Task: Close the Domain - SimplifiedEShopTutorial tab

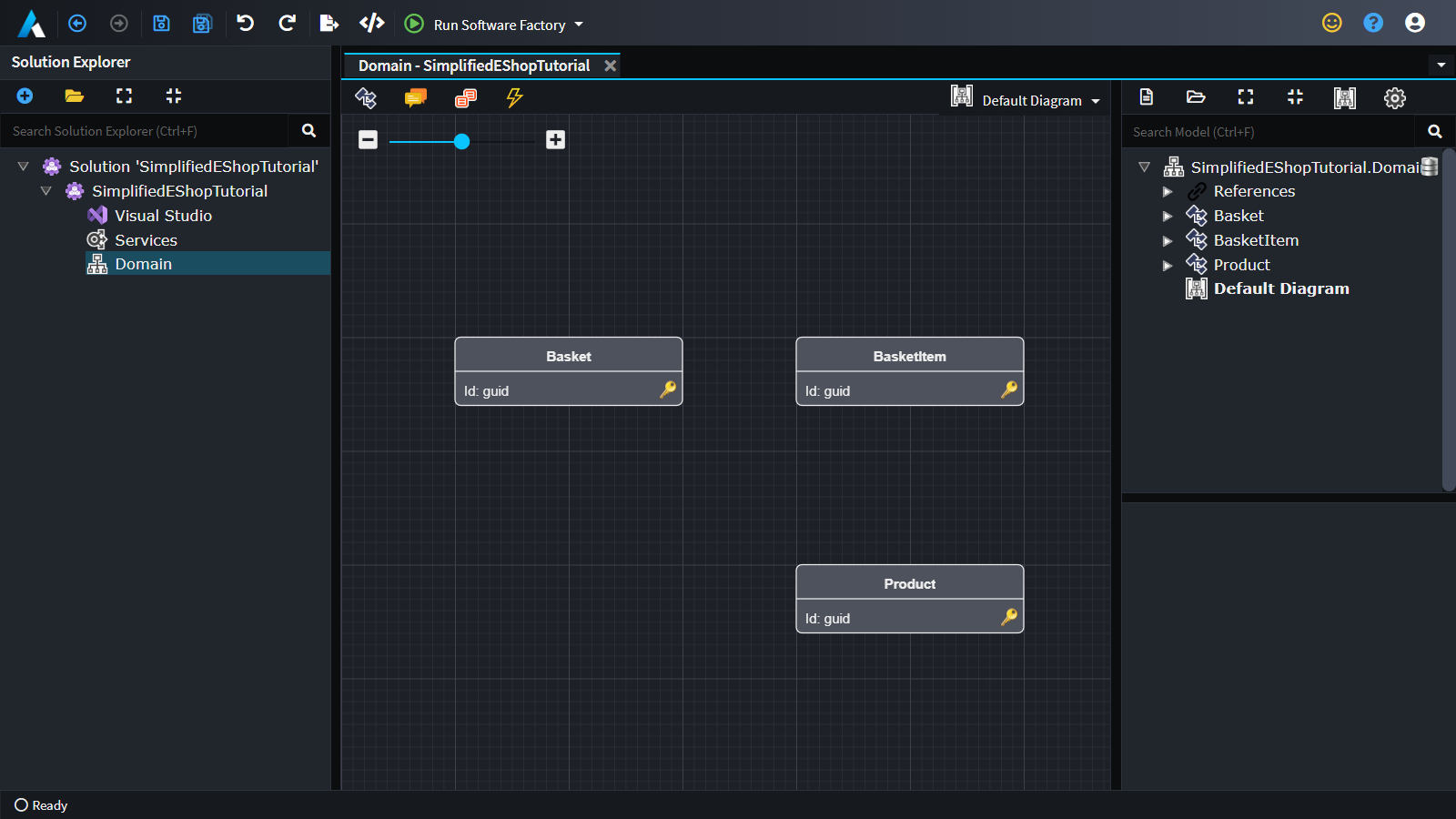Action: coord(611,66)
